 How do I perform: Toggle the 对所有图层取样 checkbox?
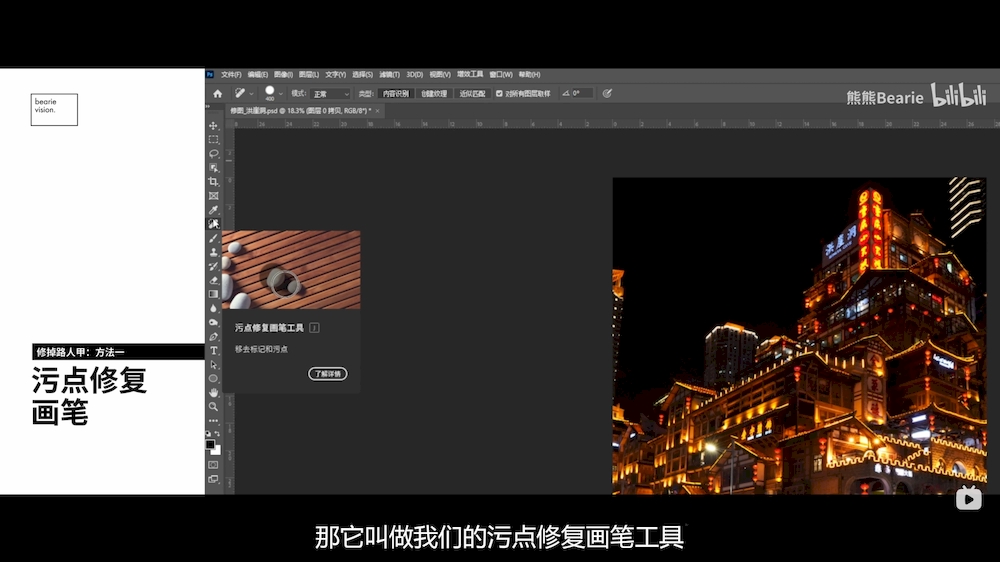pyautogui.click(x=499, y=93)
